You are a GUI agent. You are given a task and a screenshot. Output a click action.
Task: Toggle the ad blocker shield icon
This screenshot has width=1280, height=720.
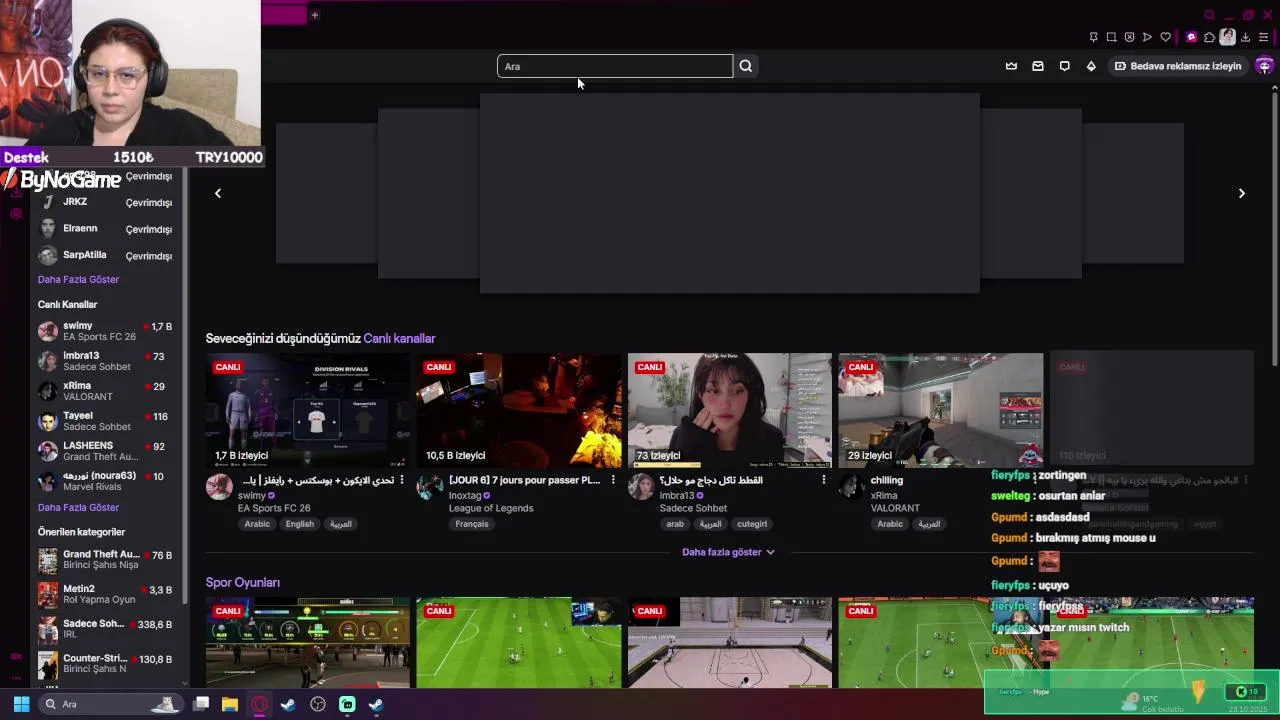(x=1129, y=37)
